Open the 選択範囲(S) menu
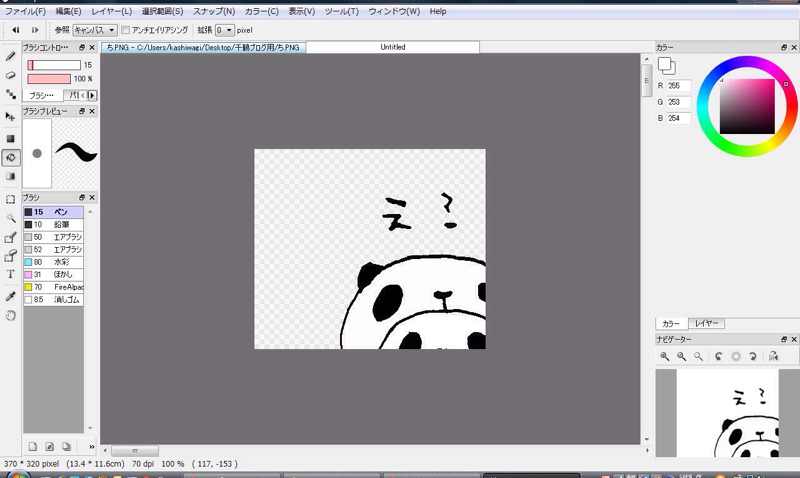Screen dimensions: 800x478 (162, 11)
